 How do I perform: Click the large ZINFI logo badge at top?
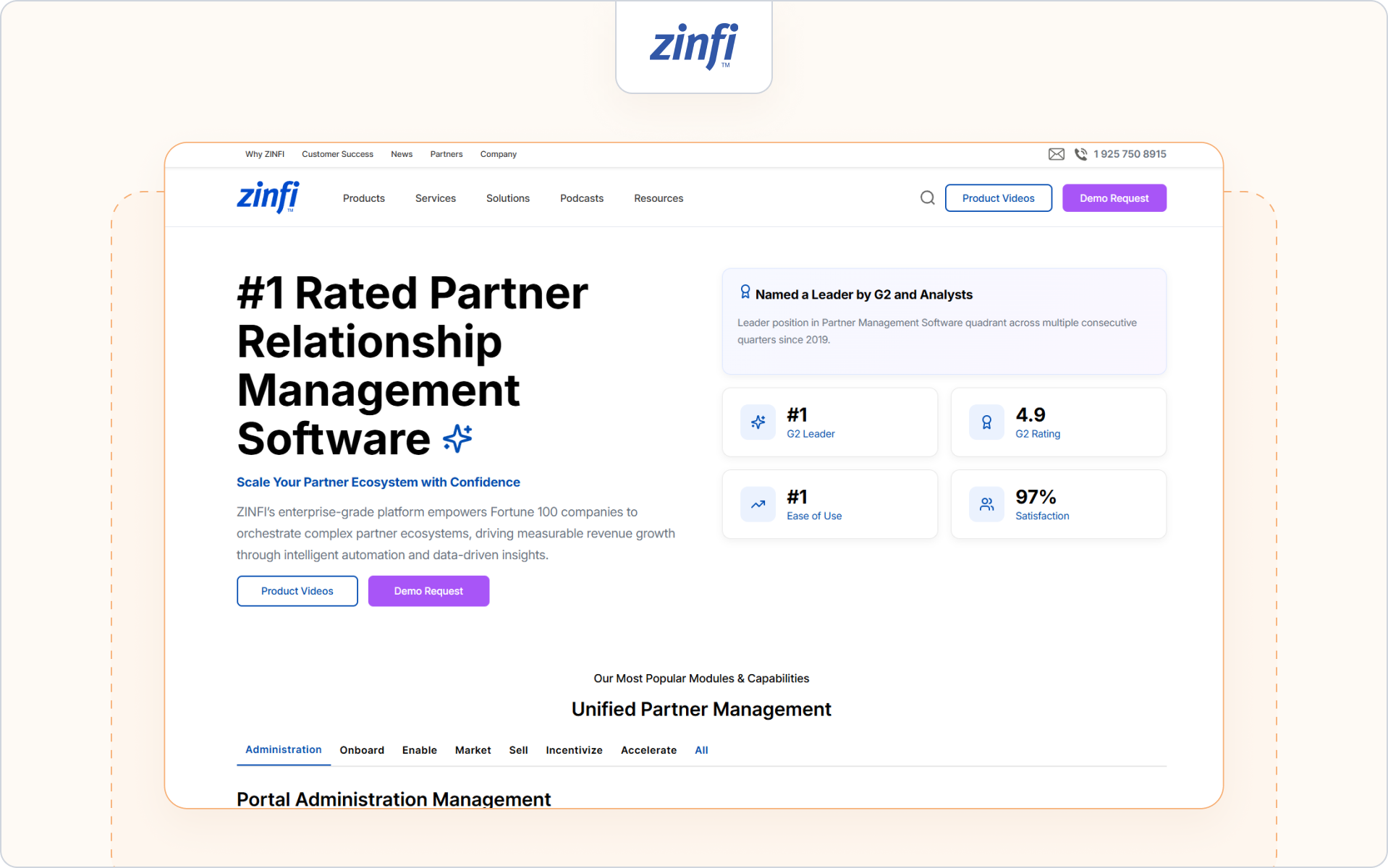coord(694,46)
